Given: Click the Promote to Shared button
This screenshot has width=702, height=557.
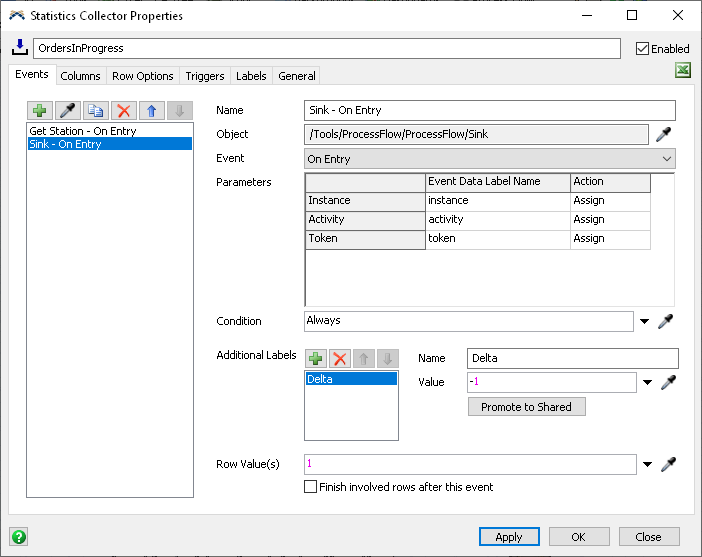Looking at the screenshot, I should [526, 407].
